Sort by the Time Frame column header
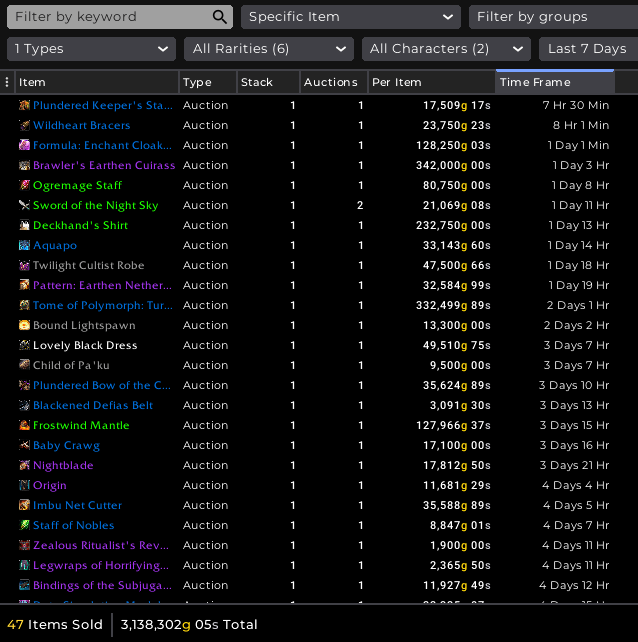Image resolution: width=638 pixels, height=642 pixels. pos(555,82)
